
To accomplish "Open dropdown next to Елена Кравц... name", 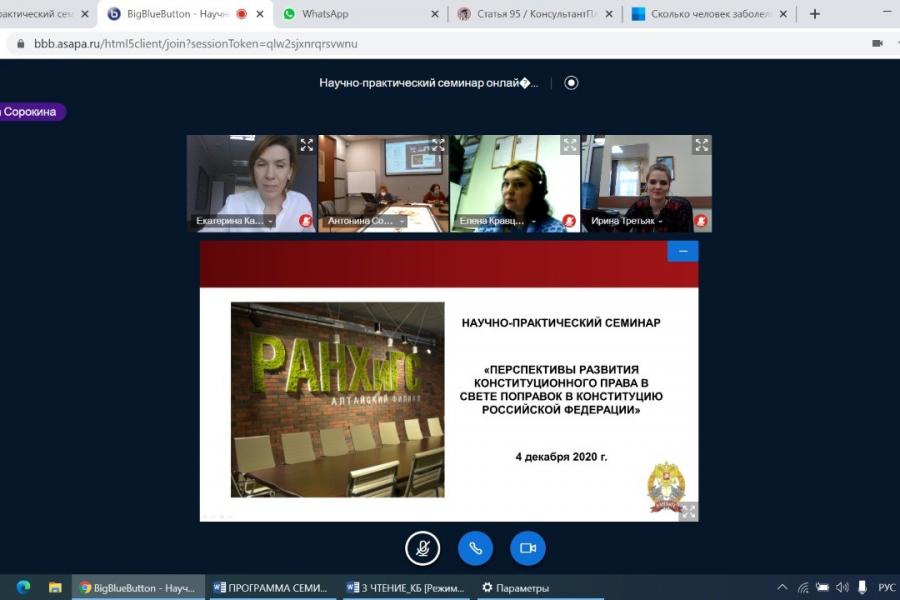I will (534, 221).
